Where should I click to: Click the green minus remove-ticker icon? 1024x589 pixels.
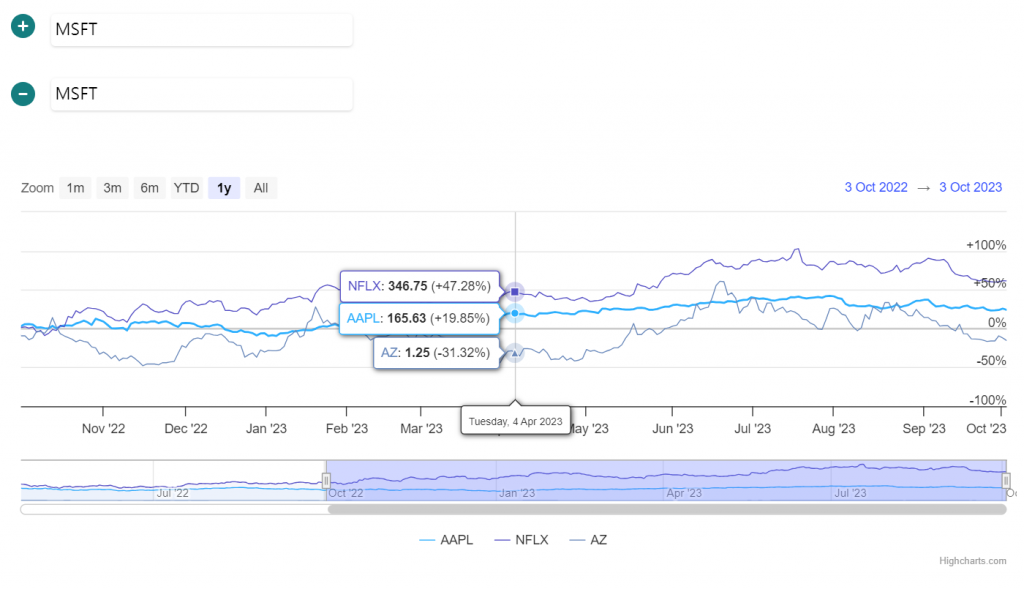(23, 93)
